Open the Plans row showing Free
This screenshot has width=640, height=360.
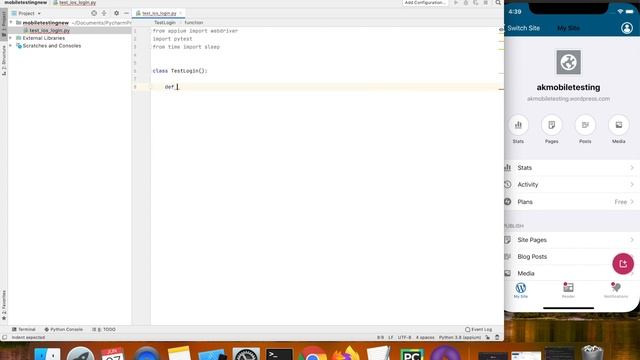click(572, 202)
